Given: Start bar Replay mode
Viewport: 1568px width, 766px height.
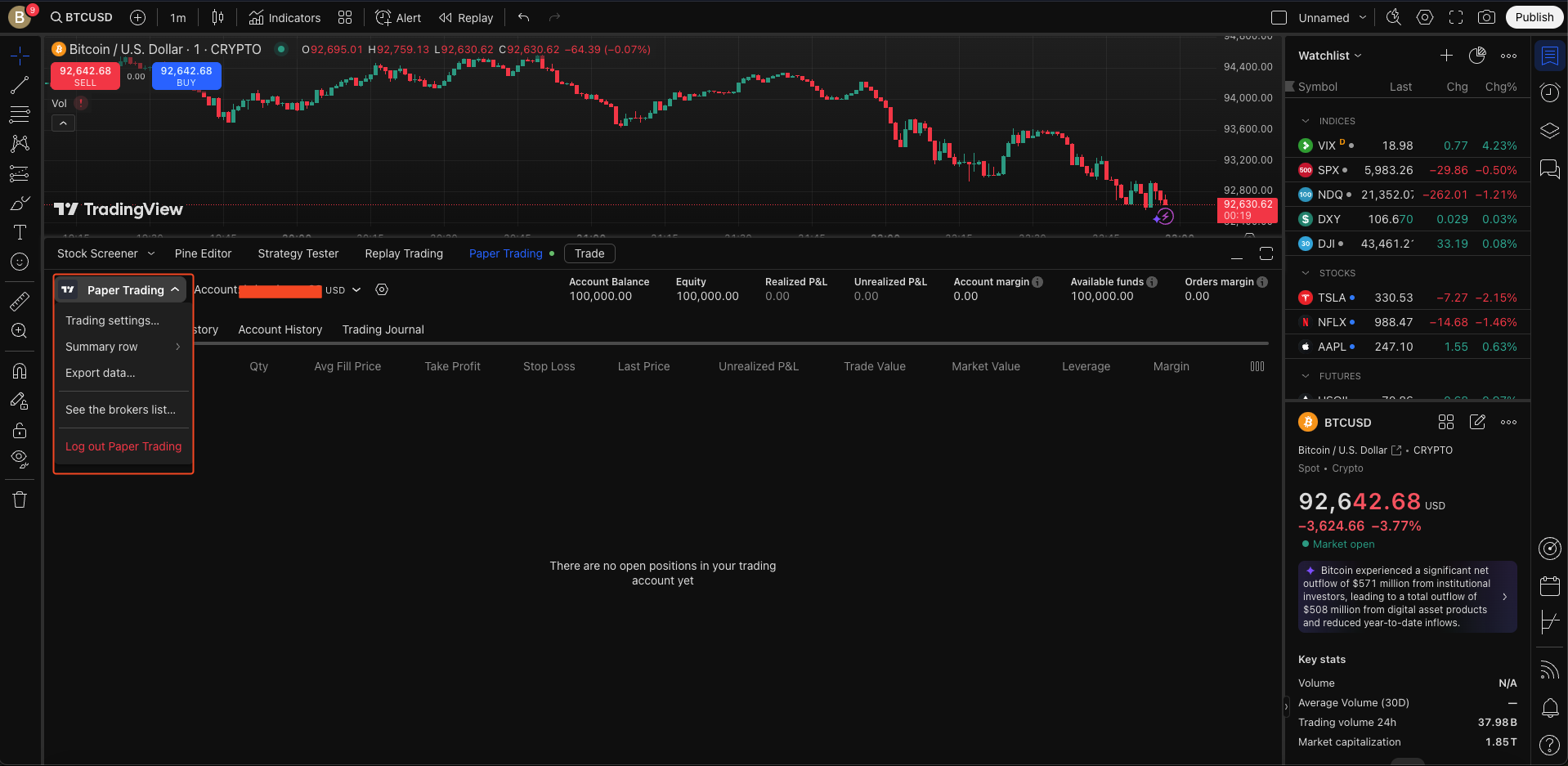Looking at the screenshot, I should (466, 17).
